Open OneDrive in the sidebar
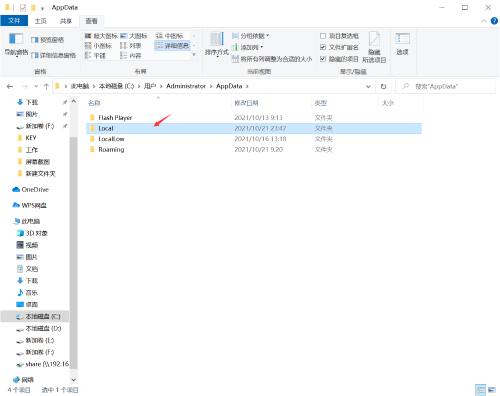500x396 pixels. [x=31, y=189]
